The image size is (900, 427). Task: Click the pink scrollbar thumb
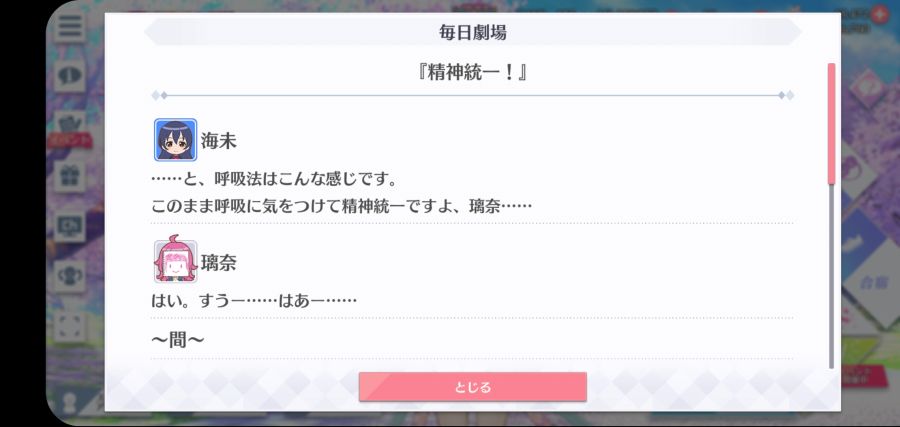(x=831, y=124)
